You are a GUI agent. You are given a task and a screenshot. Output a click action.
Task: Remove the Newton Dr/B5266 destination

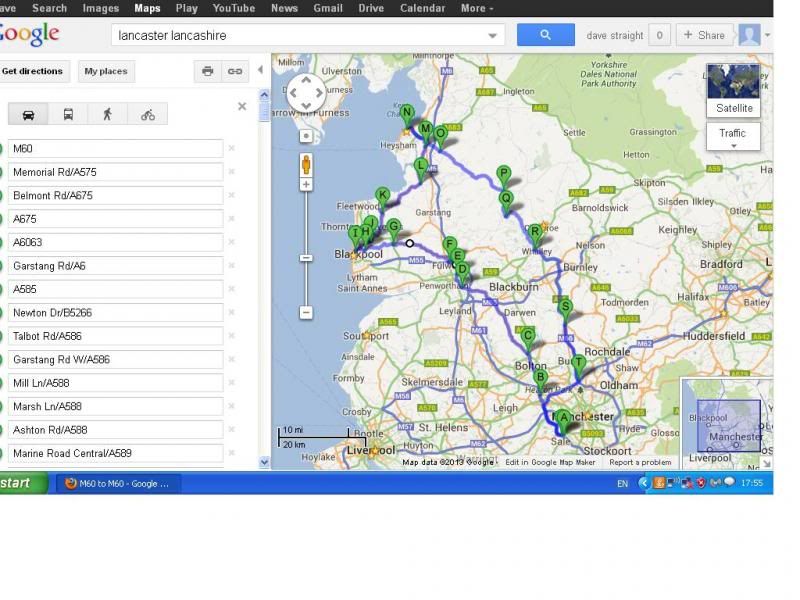(232, 313)
